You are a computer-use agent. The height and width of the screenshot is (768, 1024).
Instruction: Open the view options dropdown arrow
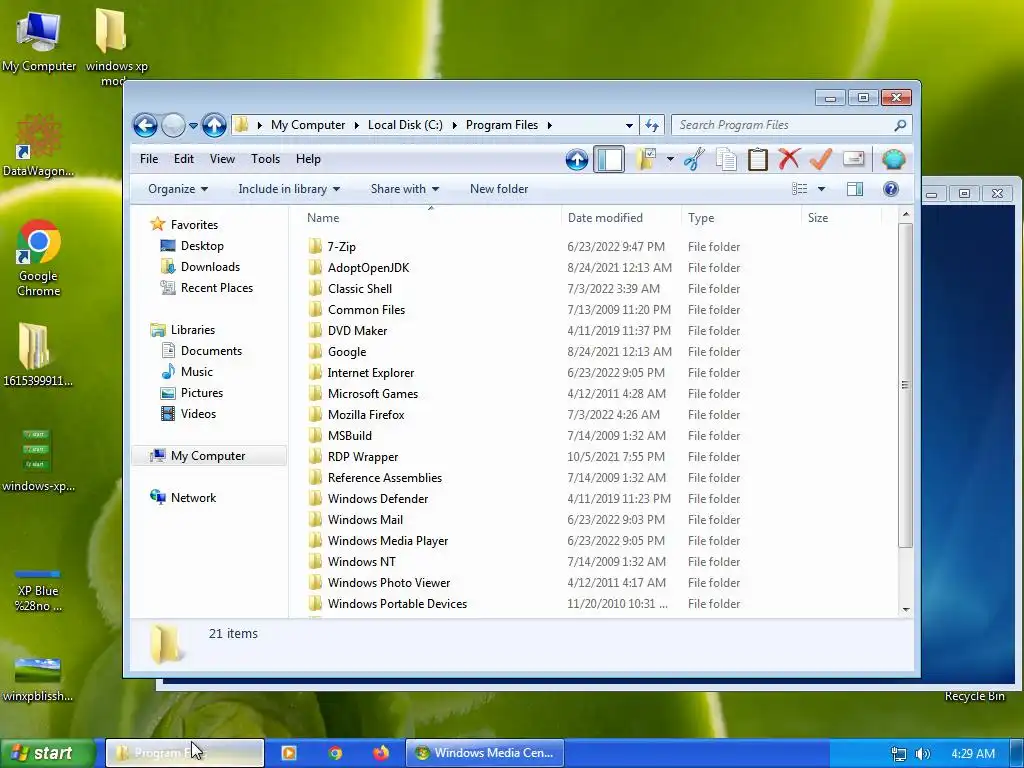822,189
